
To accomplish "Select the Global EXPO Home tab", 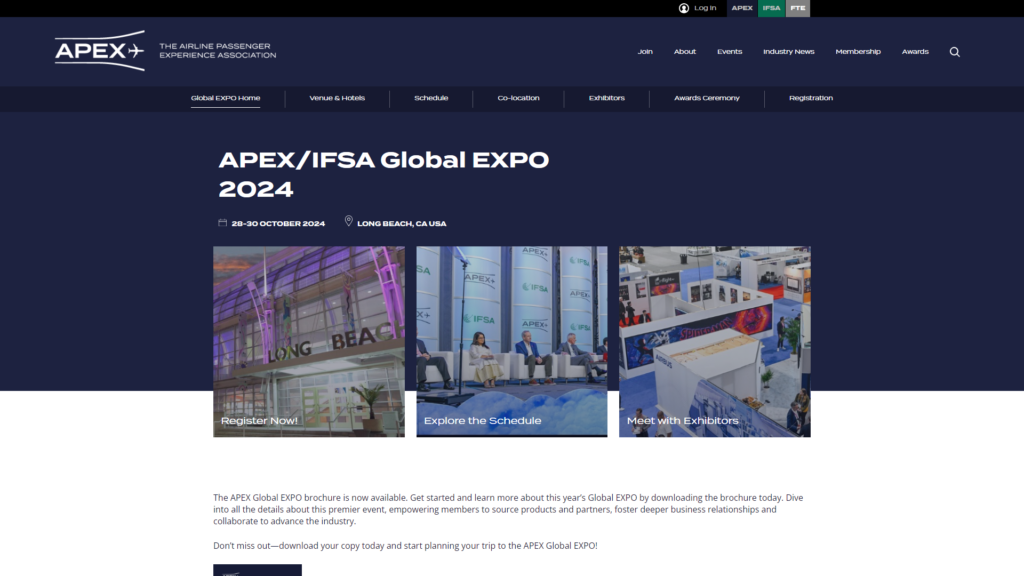I will coord(225,98).
